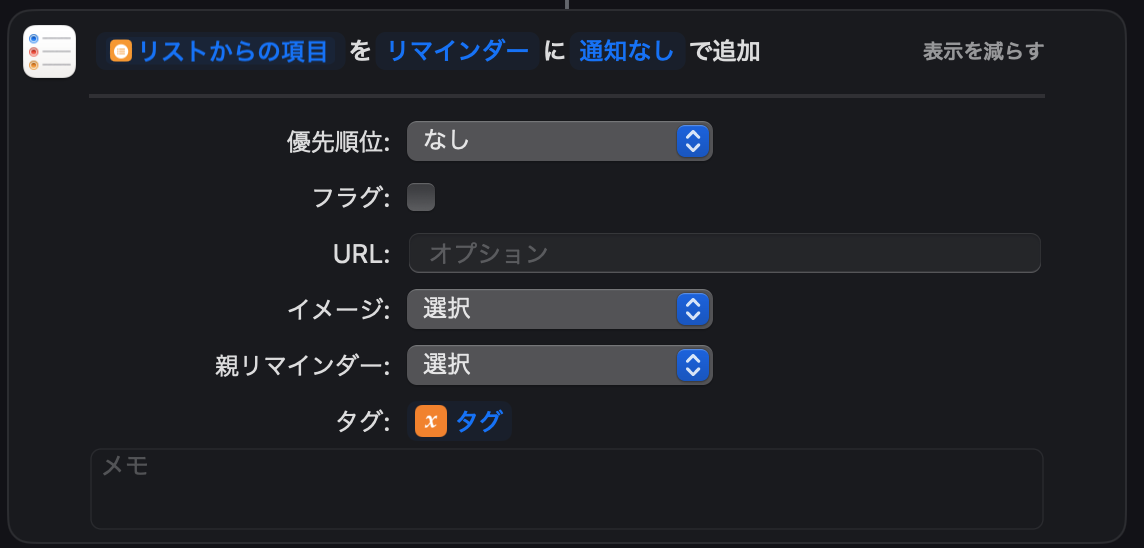Image resolution: width=1144 pixels, height=548 pixels.
Task: Click the orange list icon in リストからの項目
Action: 121,51
